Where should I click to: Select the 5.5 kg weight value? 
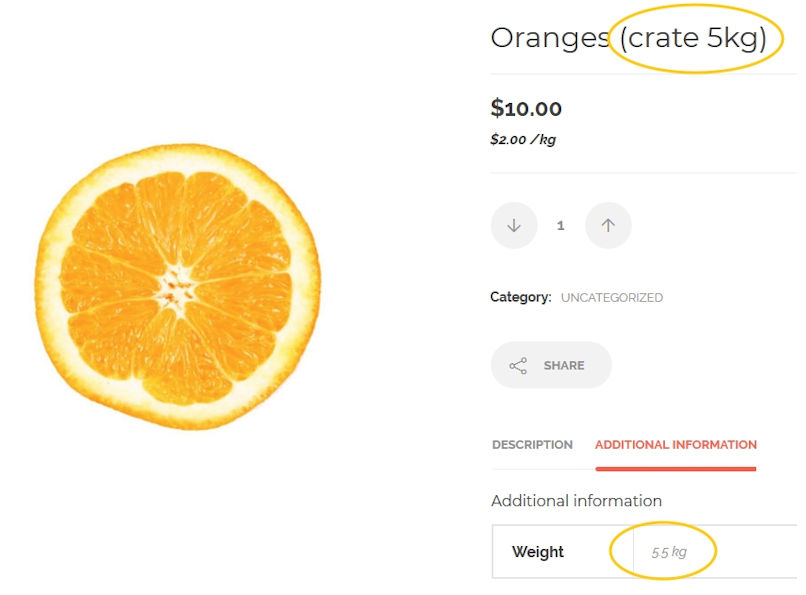point(669,552)
